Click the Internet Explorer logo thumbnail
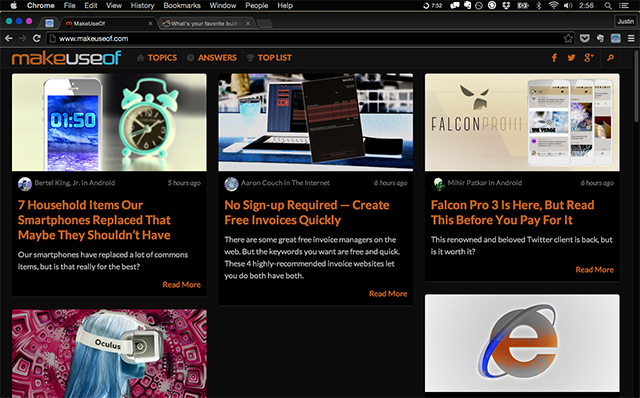Screen dimensions: 640x398 pos(522,343)
